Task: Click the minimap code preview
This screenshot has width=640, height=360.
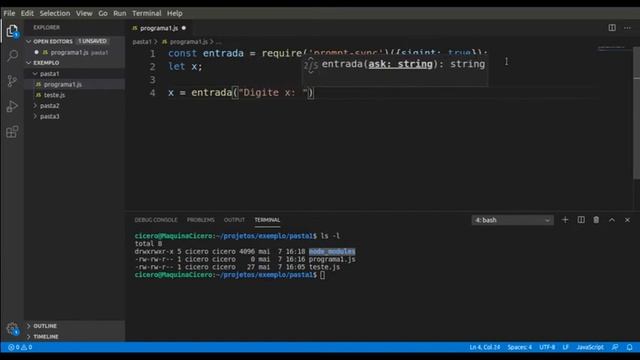Action: click(x=611, y=49)
